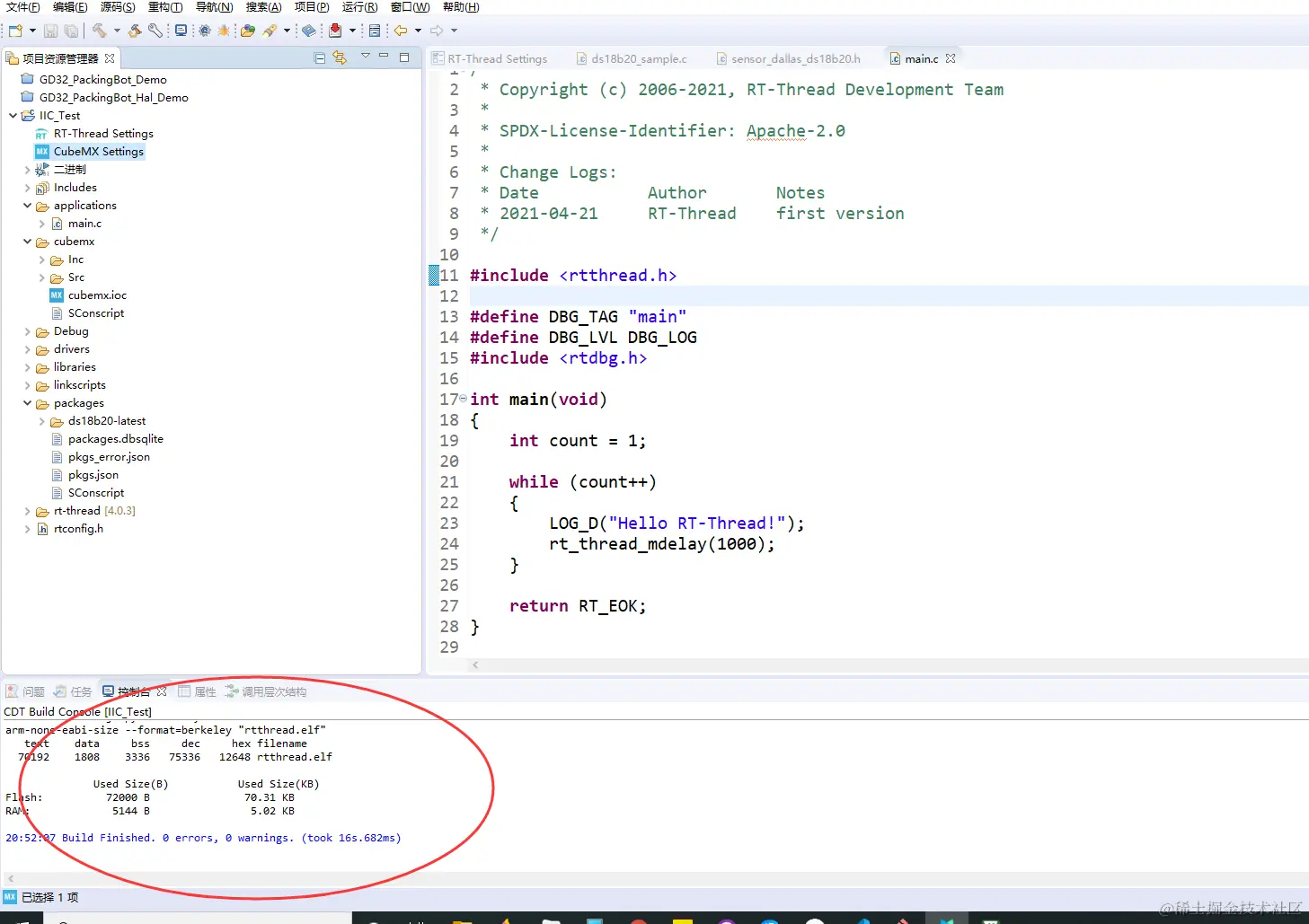
Task: Click the New project toolbar icon
Action: 15,31
